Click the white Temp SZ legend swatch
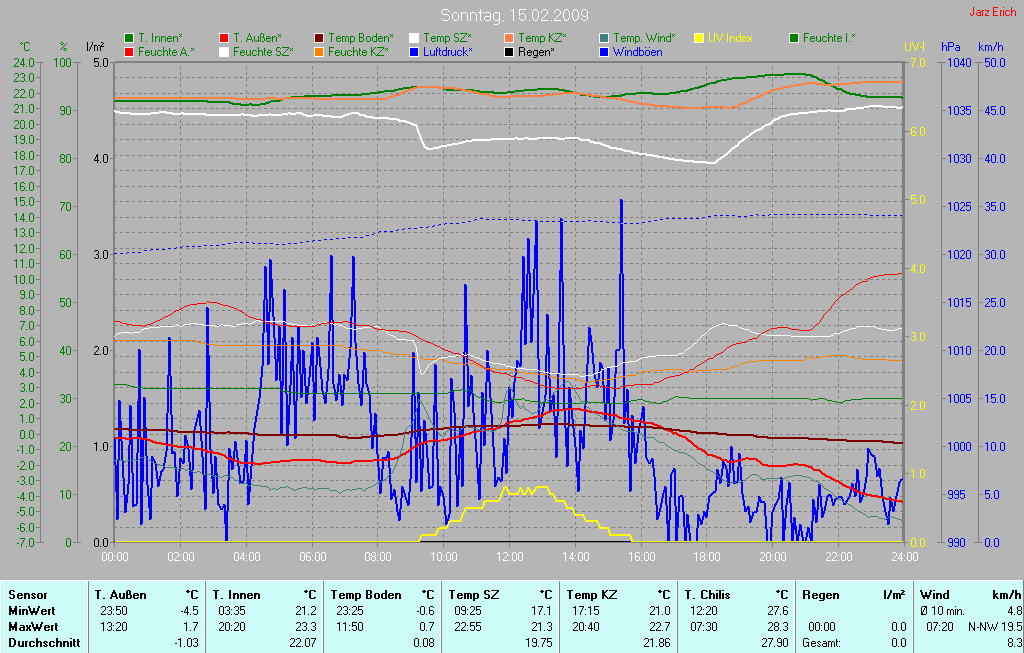Image resolution: width=1024 pixels, height=653 pixels. click(414, 39)
